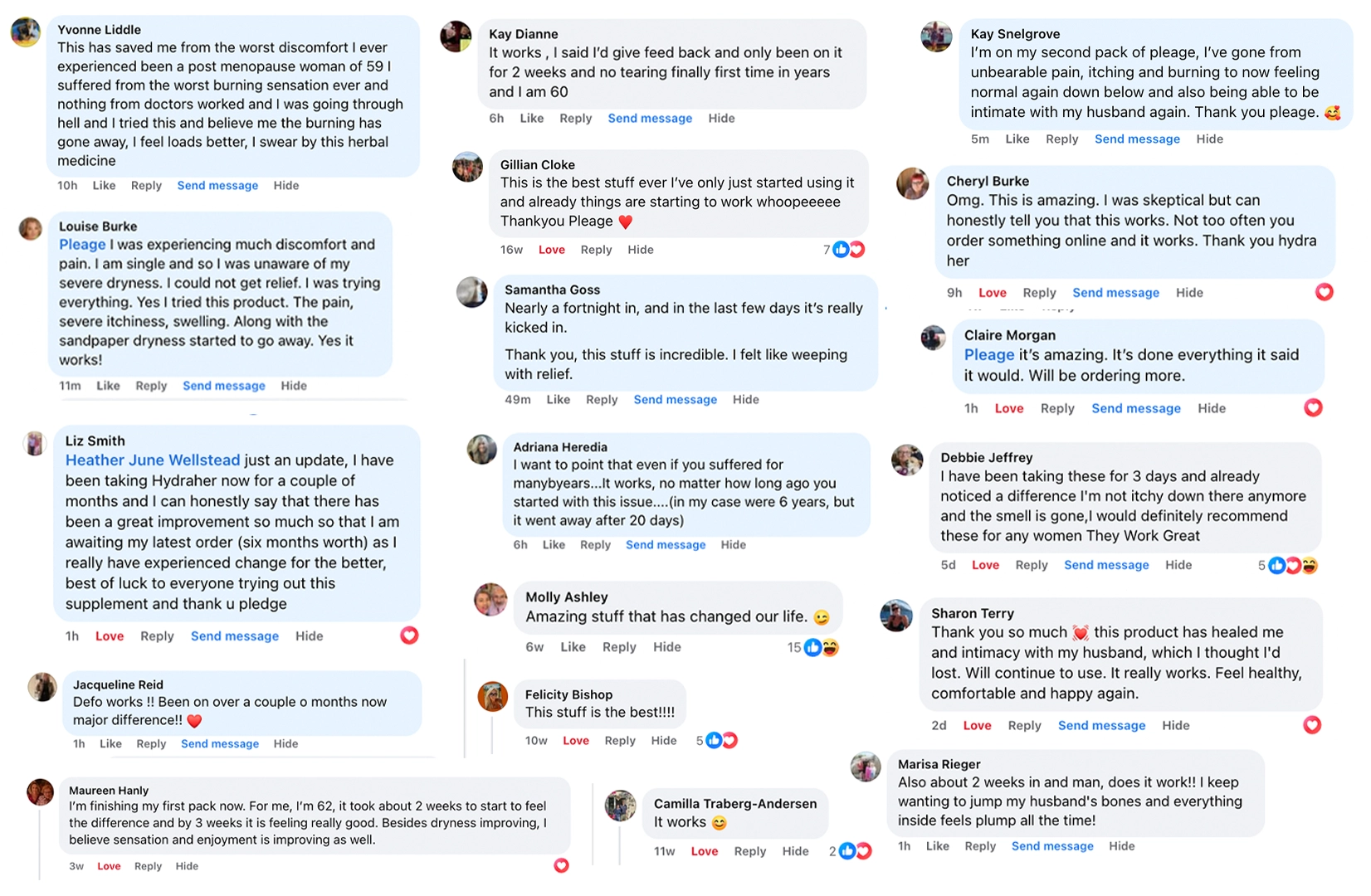Open Maureen Hanly's profile name
The height and width of the screenshot is (896, 1371).
109,791
